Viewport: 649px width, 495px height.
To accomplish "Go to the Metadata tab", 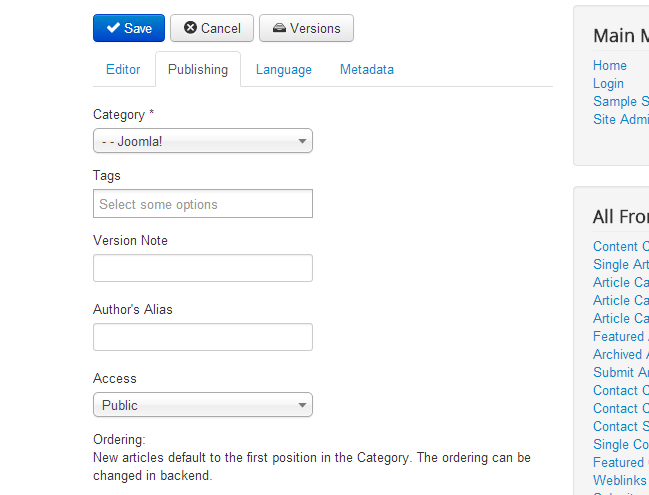I will coord(366,70).
